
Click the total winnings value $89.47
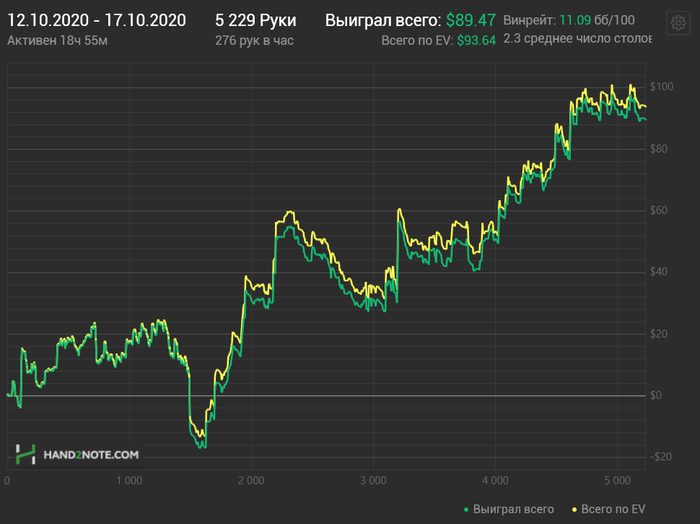click(x=471, y=21)
